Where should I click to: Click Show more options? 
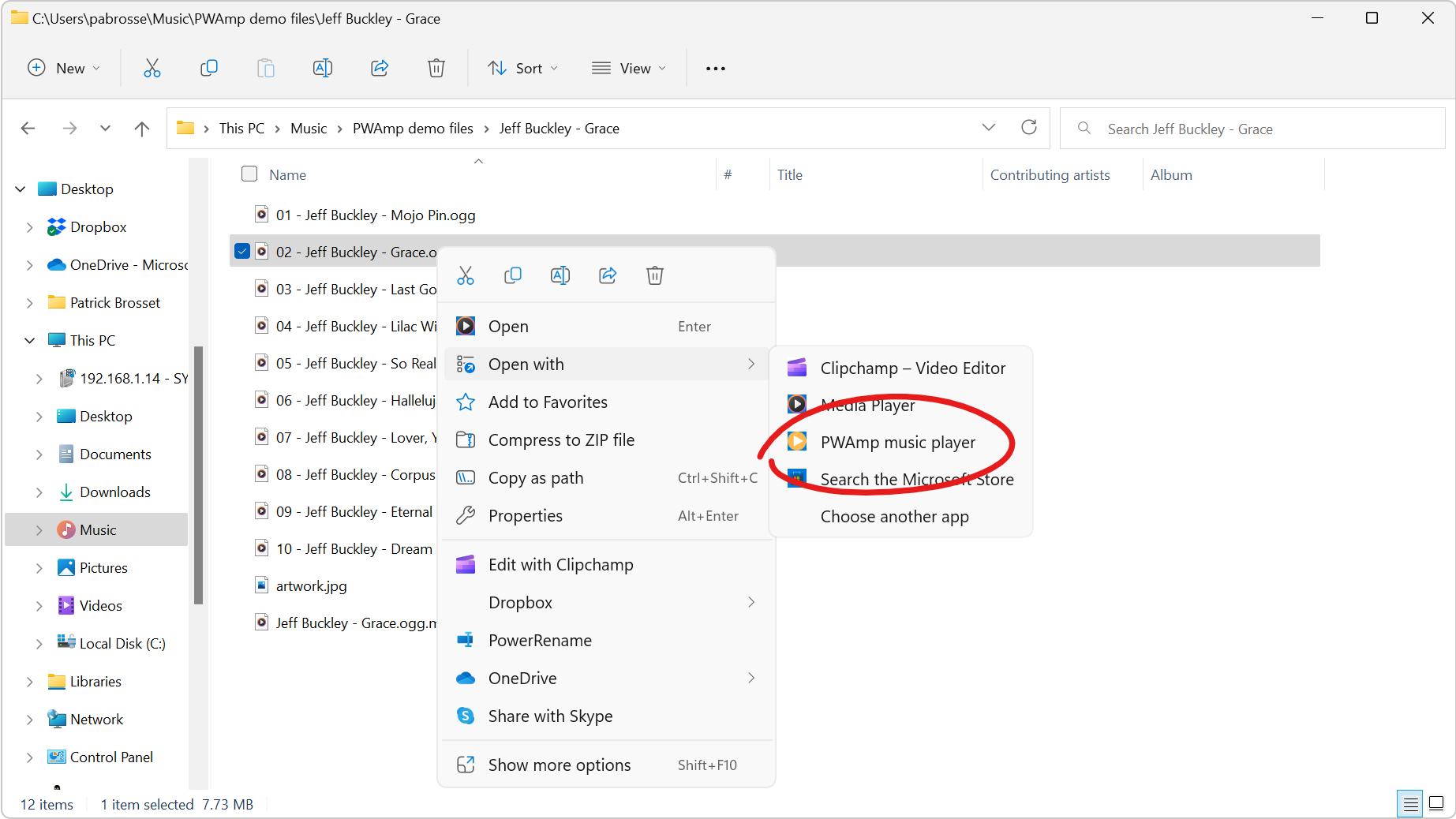pos(559,765)
